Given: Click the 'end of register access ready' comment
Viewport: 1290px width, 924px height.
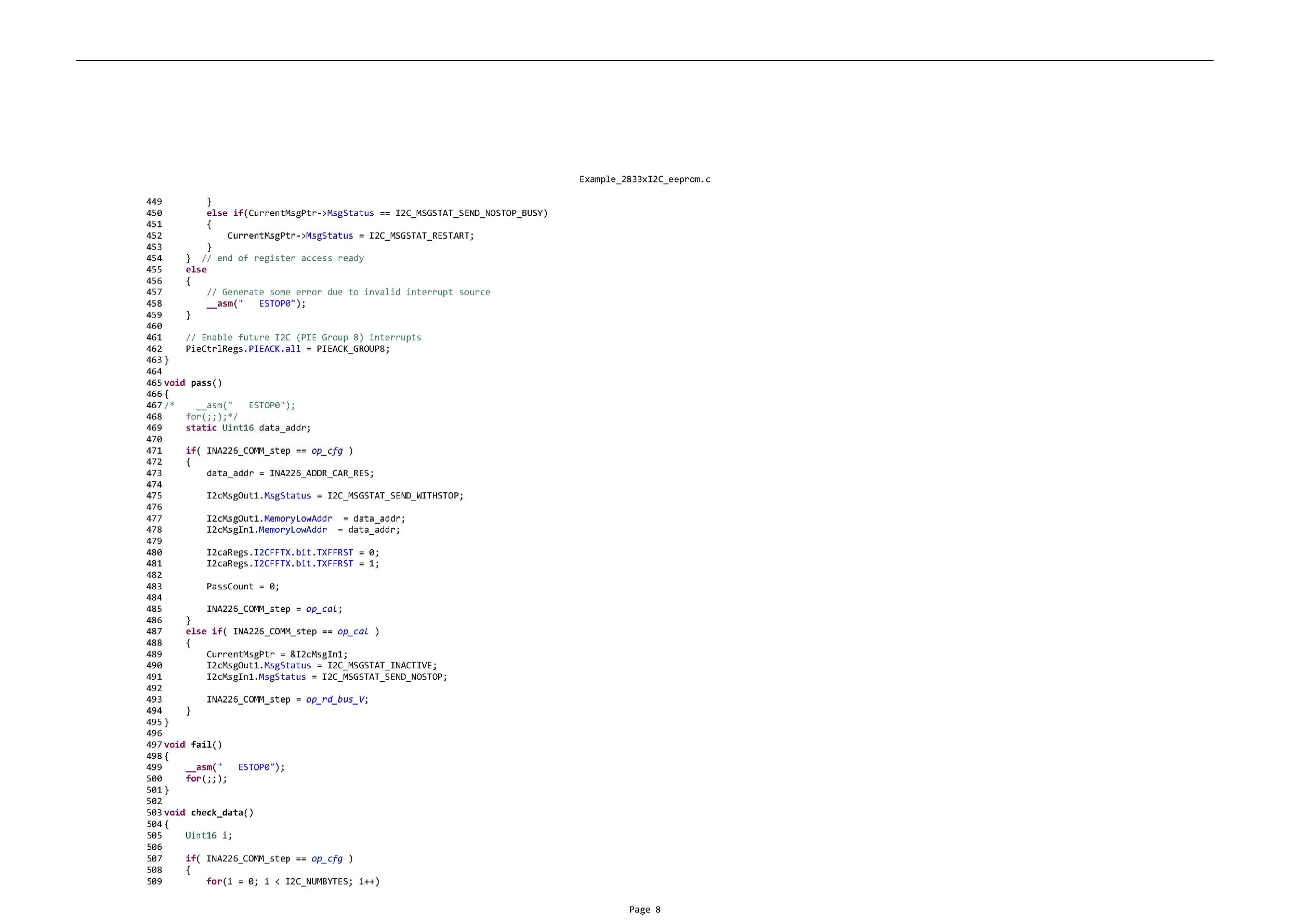Looking at the screenshot, I should coord(283,258).
